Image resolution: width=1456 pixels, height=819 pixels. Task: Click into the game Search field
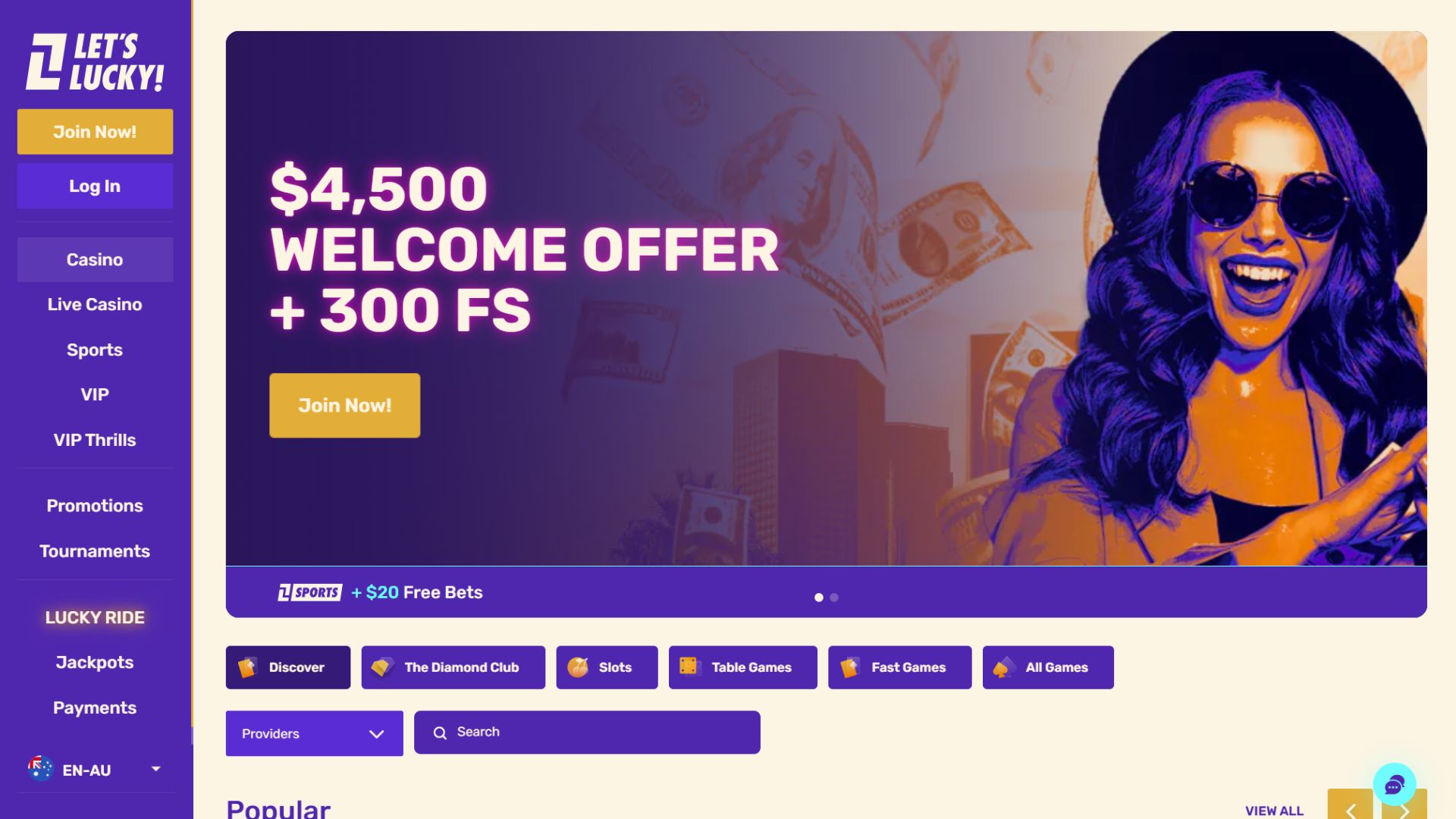(x=587, y=733)
